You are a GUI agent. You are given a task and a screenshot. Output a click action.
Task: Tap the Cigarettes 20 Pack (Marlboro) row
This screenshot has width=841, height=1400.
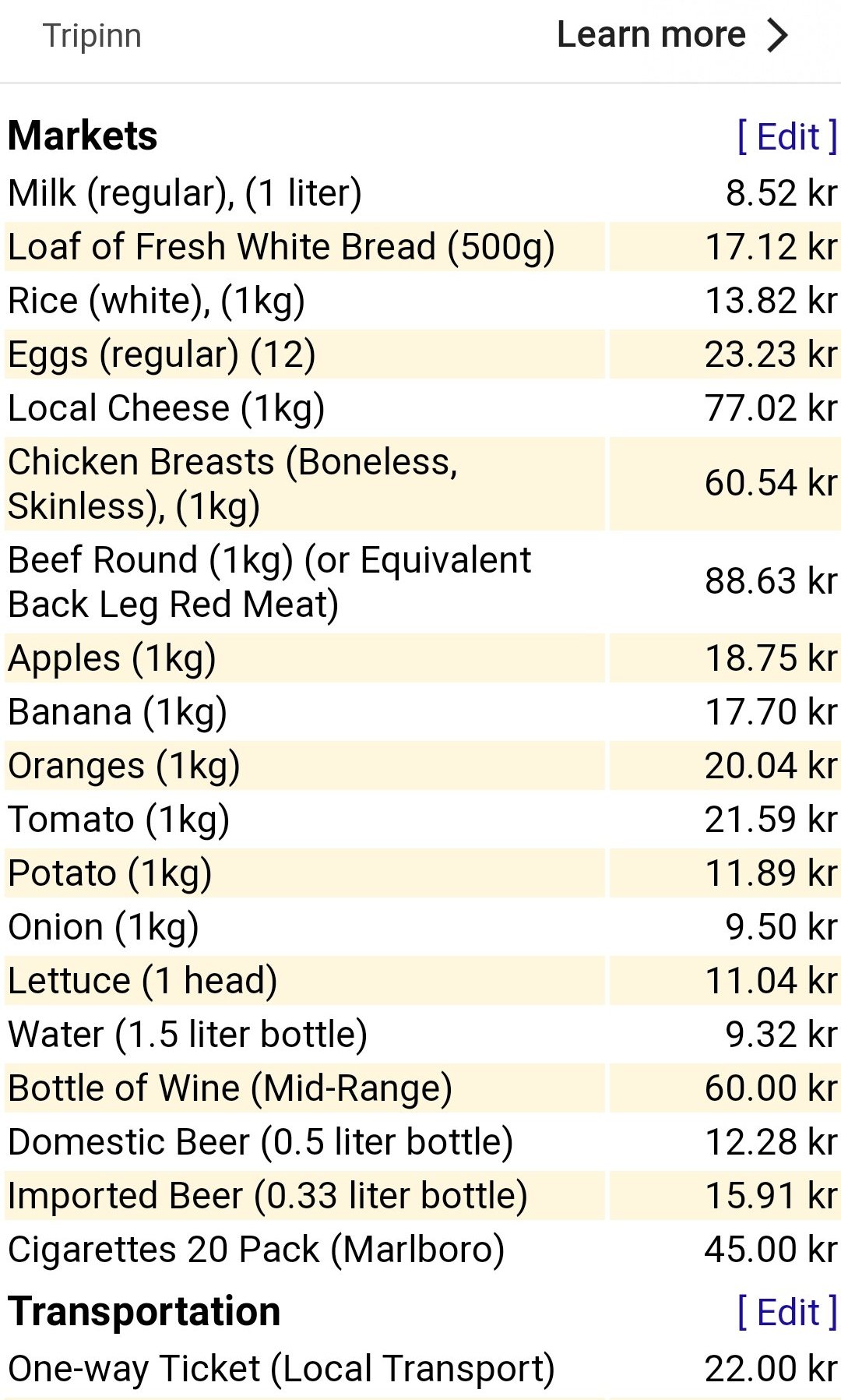pyautogui.click(x=257, y=1250)
